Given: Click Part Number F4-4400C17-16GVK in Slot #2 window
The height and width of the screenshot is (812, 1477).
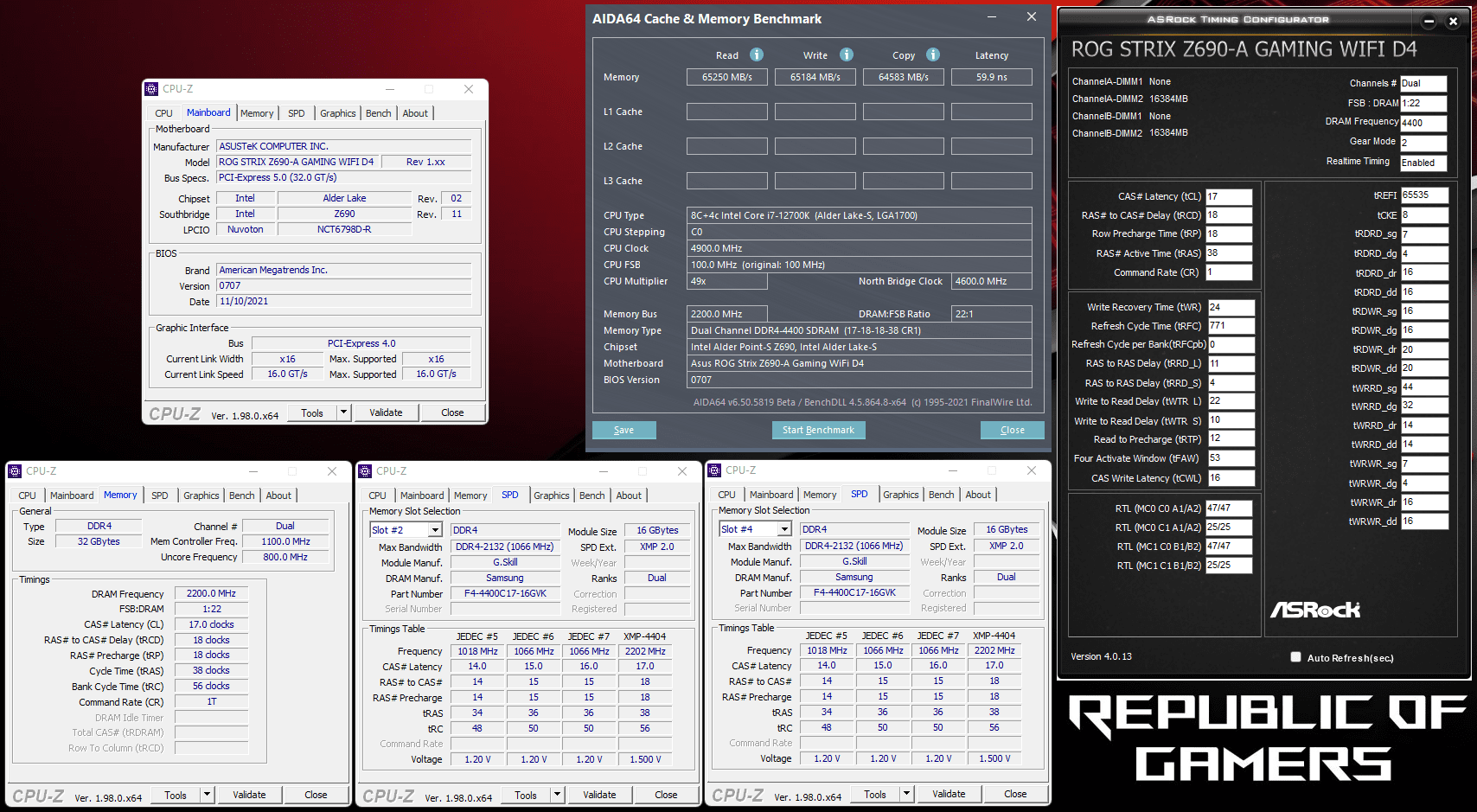Looking at the screenshot, I should pos(505,593).
